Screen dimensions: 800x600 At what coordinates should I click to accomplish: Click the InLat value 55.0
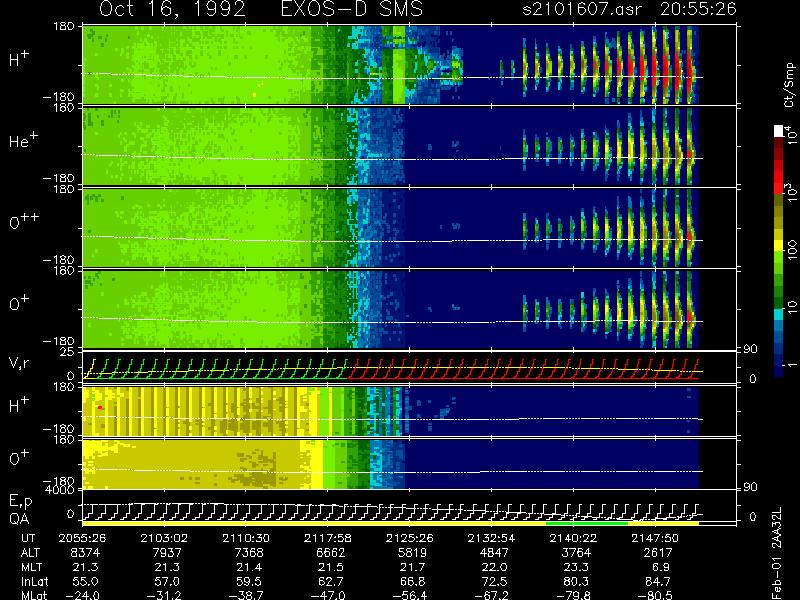pos(85,581)
